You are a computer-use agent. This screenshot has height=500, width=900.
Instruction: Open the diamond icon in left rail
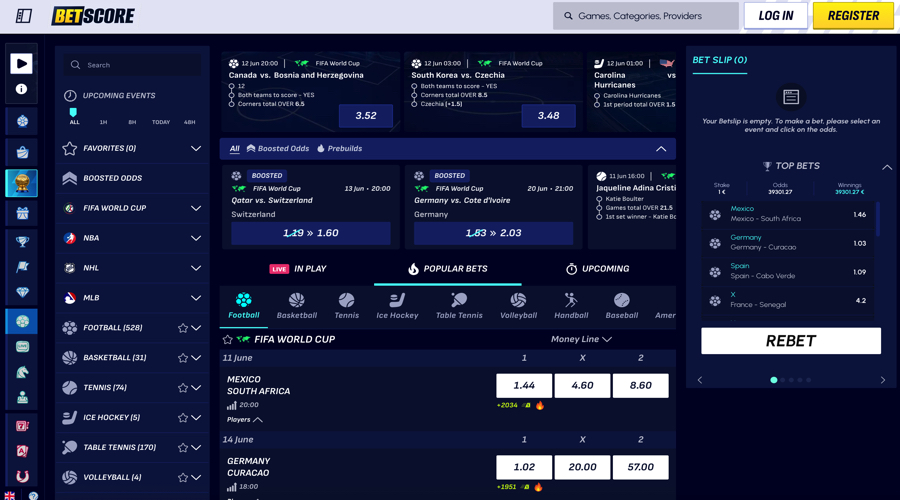22,292
